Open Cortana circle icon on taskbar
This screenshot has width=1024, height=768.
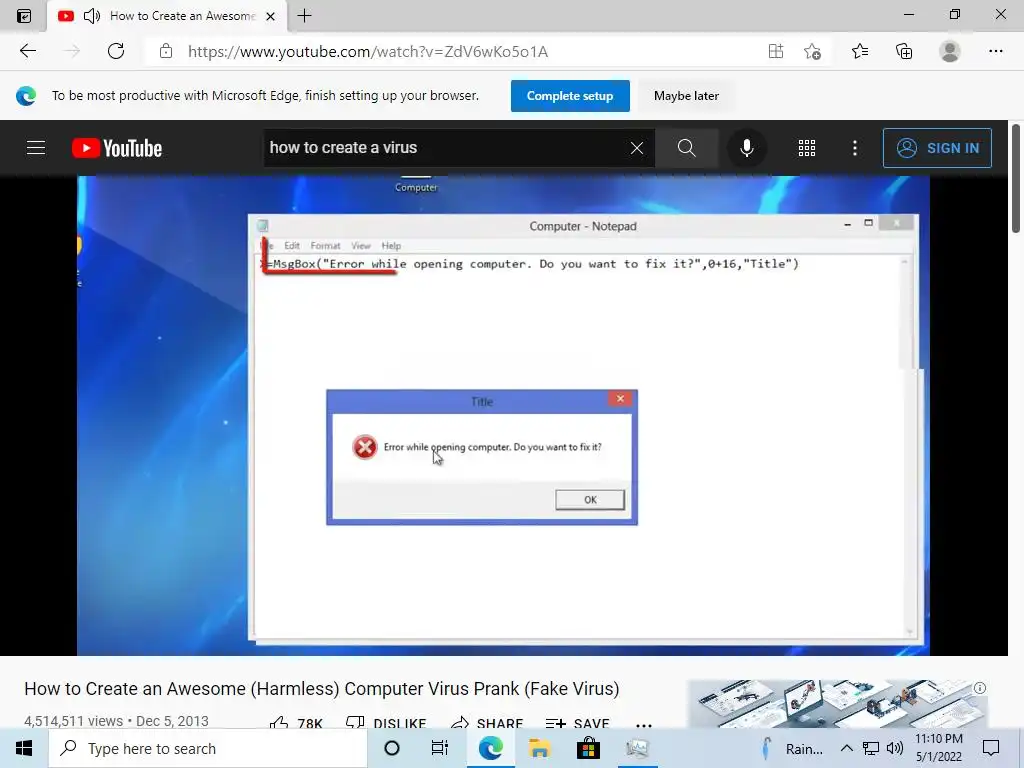pos(392,748)
